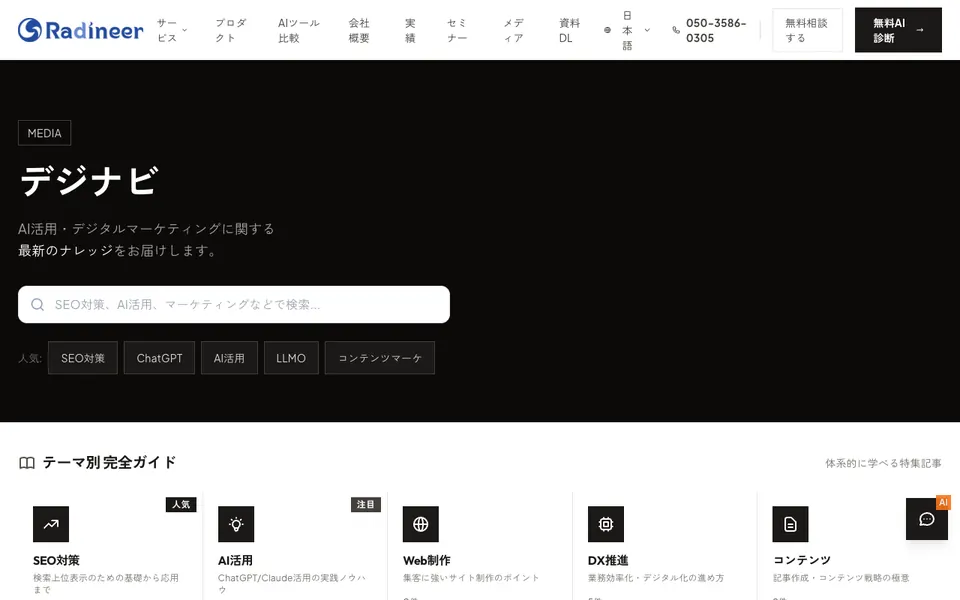Viewport: 960px width, 600px height.
Task: Open the 会社概要 nav item
Action: [359, 30]
